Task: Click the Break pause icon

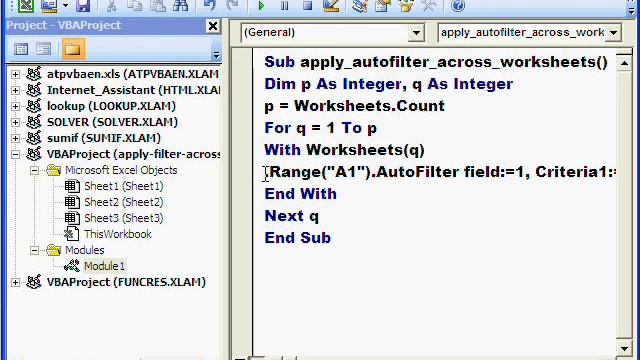Action: coord(284,6)
